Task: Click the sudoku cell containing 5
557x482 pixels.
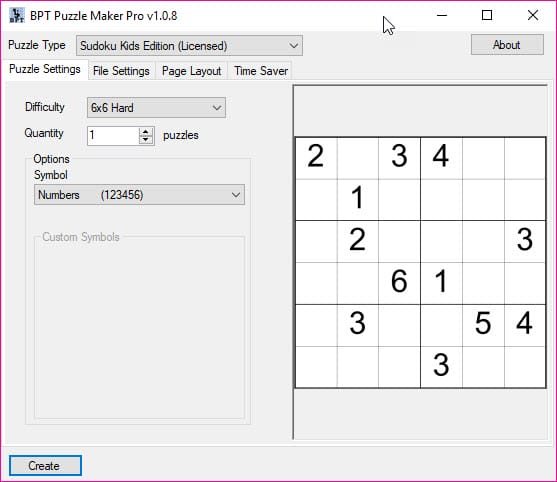Action: (x=483, y=325)
